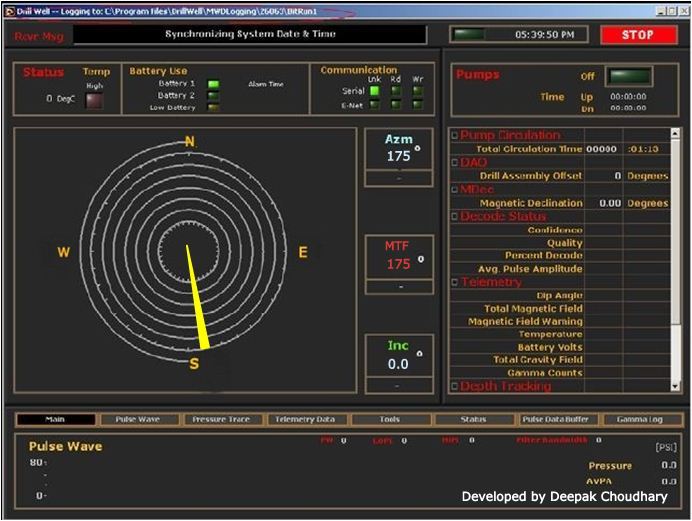This screenshot has height=521, width=692.
Task: Collapse the Telemetry section
Action: [455, 282]
